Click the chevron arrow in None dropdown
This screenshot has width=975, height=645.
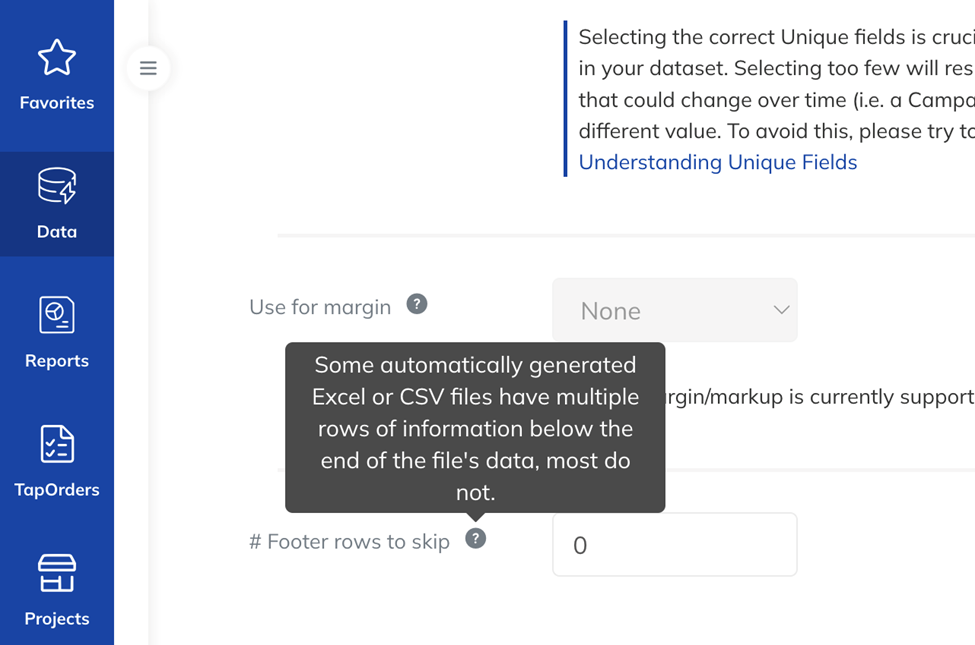pyautogui.click(x=781, y=310)
